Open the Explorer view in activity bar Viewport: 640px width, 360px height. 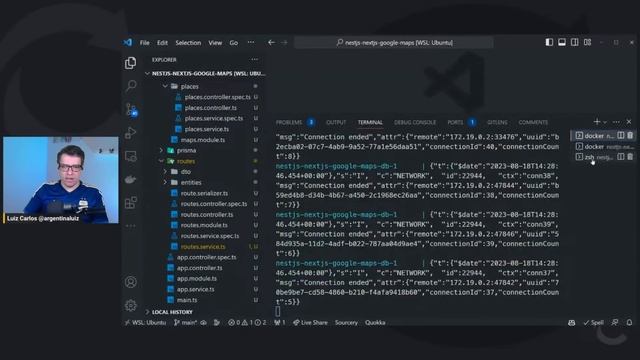(x=131, y=63)
